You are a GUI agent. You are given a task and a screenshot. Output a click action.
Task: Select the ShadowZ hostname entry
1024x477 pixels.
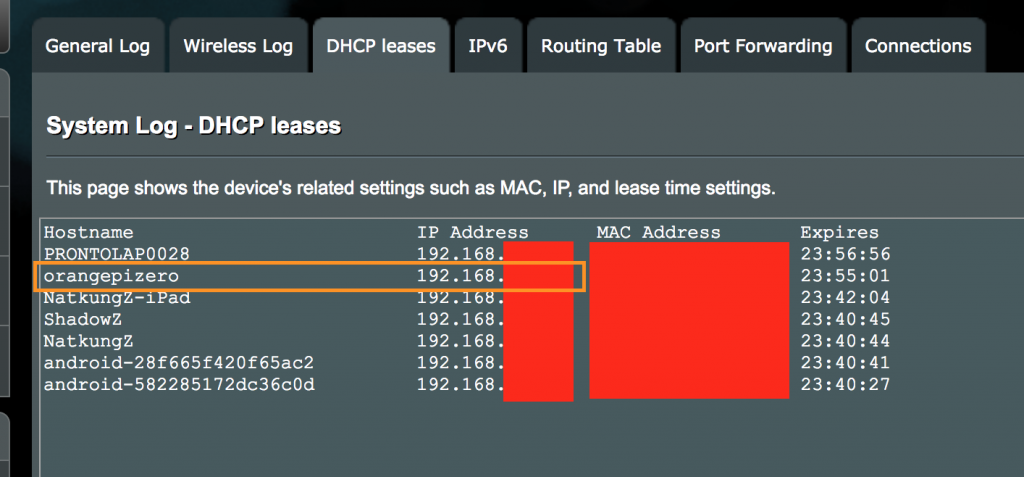pyautogui.click(x=82, y=320)
